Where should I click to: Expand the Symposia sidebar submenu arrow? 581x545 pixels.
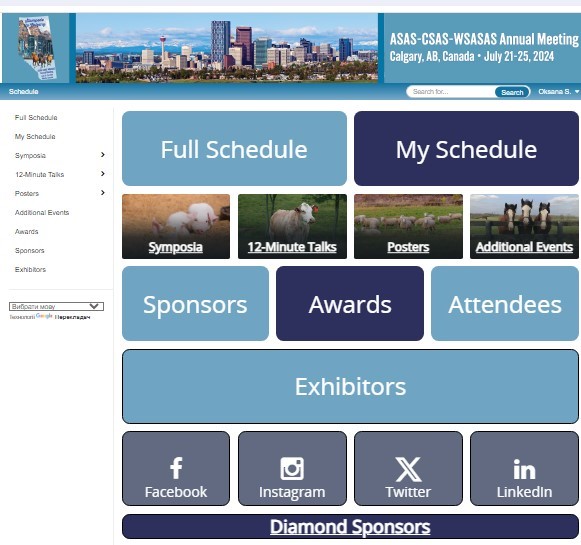[x=103, y=155]
